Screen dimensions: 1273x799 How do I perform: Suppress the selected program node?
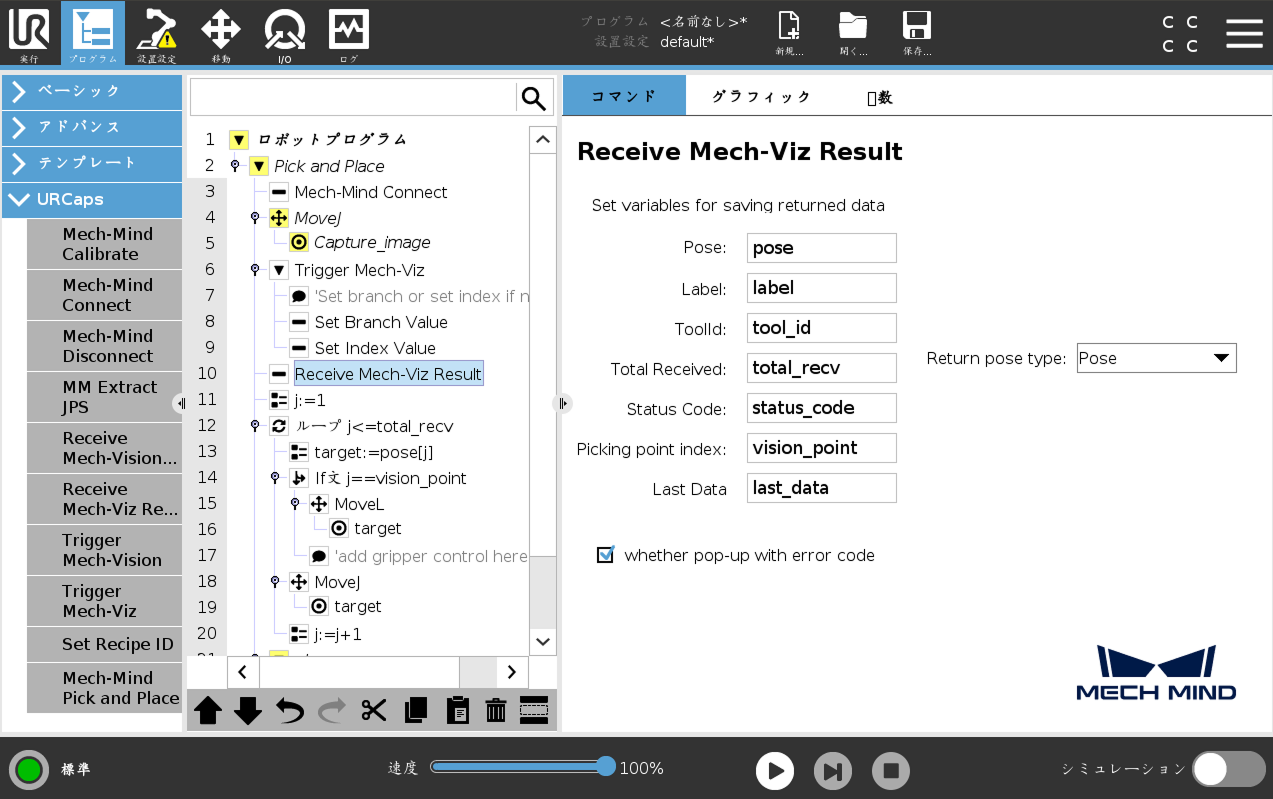click(534, 710)
